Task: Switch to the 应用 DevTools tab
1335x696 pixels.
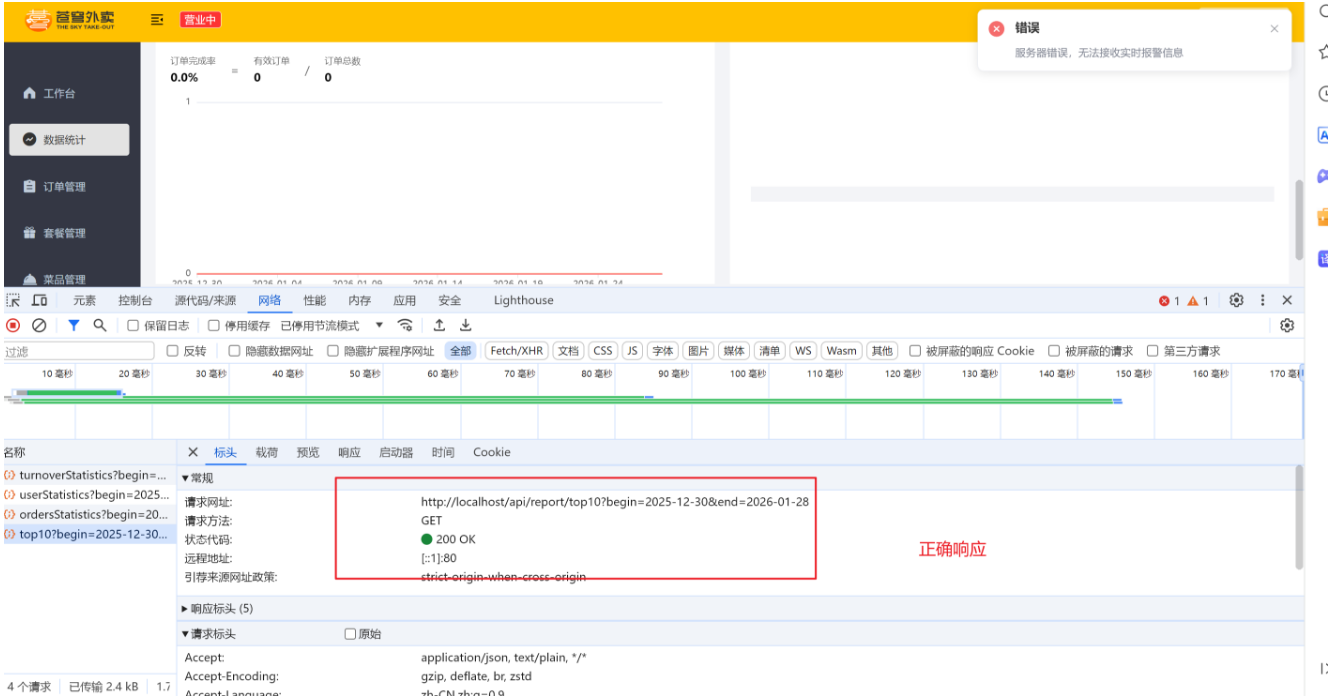Action: click(x=405, y=300)
